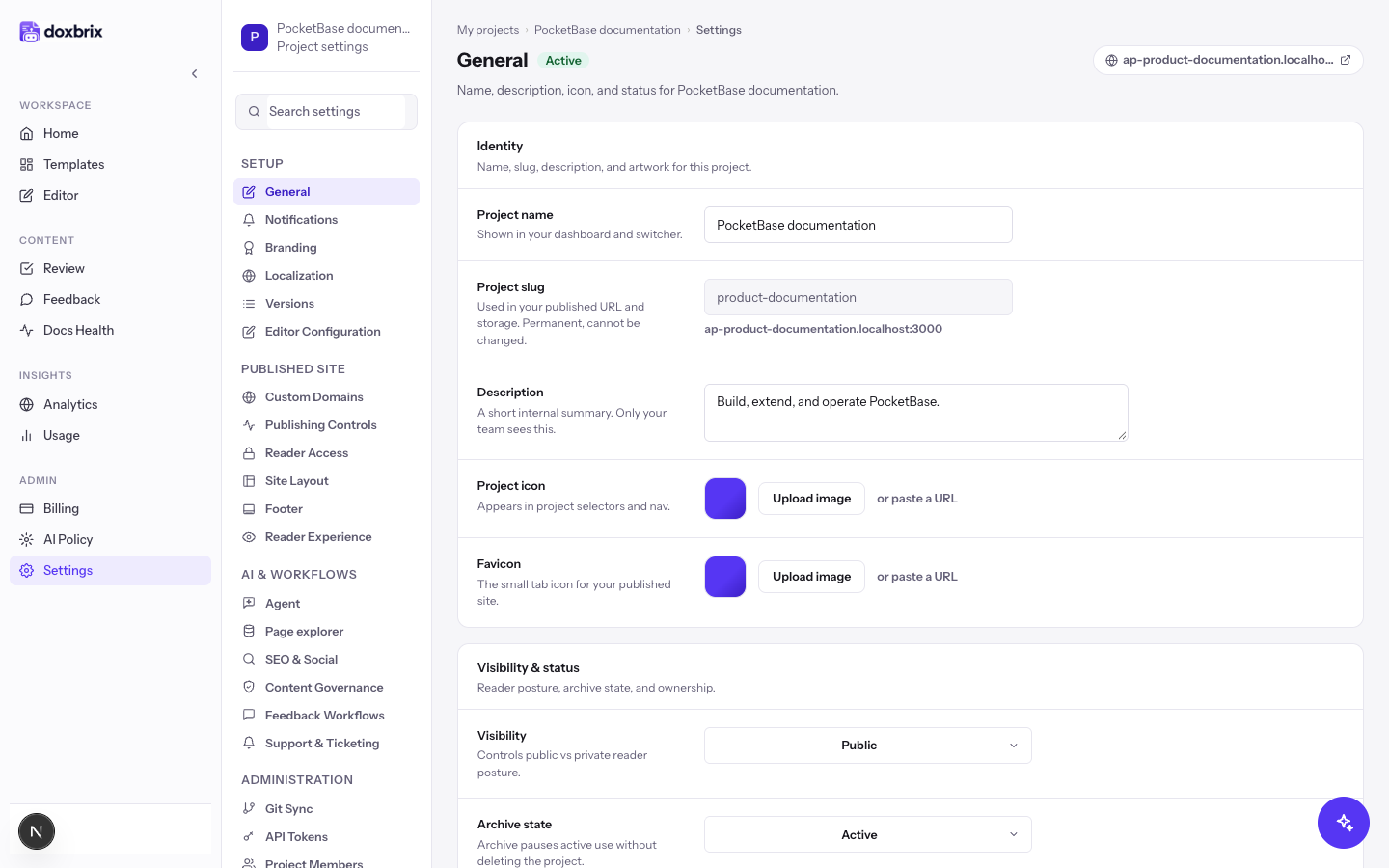Open Home in the workspace menu
Screen dimensions: 1389x868
pyautogui.click(x=110, y=133)
